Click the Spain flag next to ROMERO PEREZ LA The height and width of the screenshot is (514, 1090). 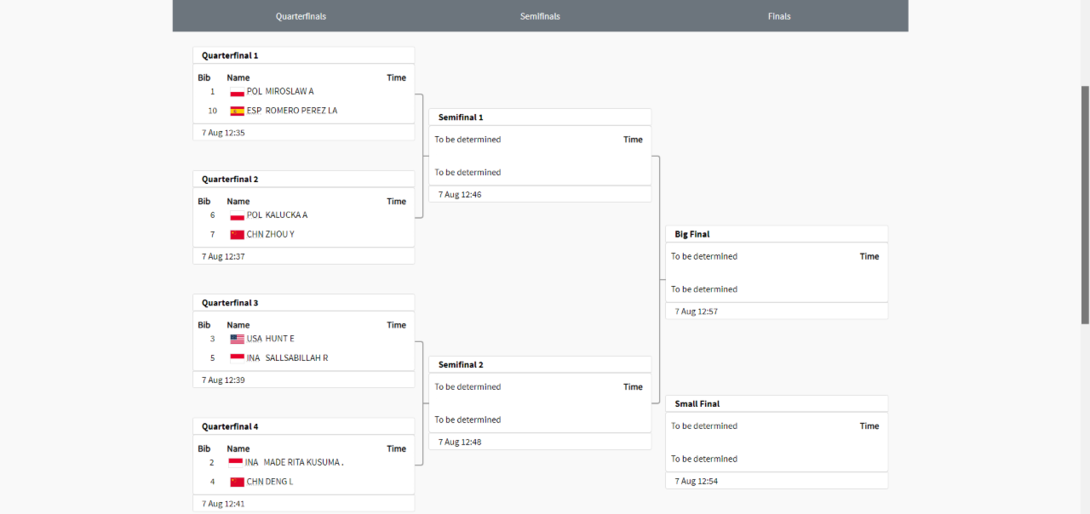click(x=237, y=111)
